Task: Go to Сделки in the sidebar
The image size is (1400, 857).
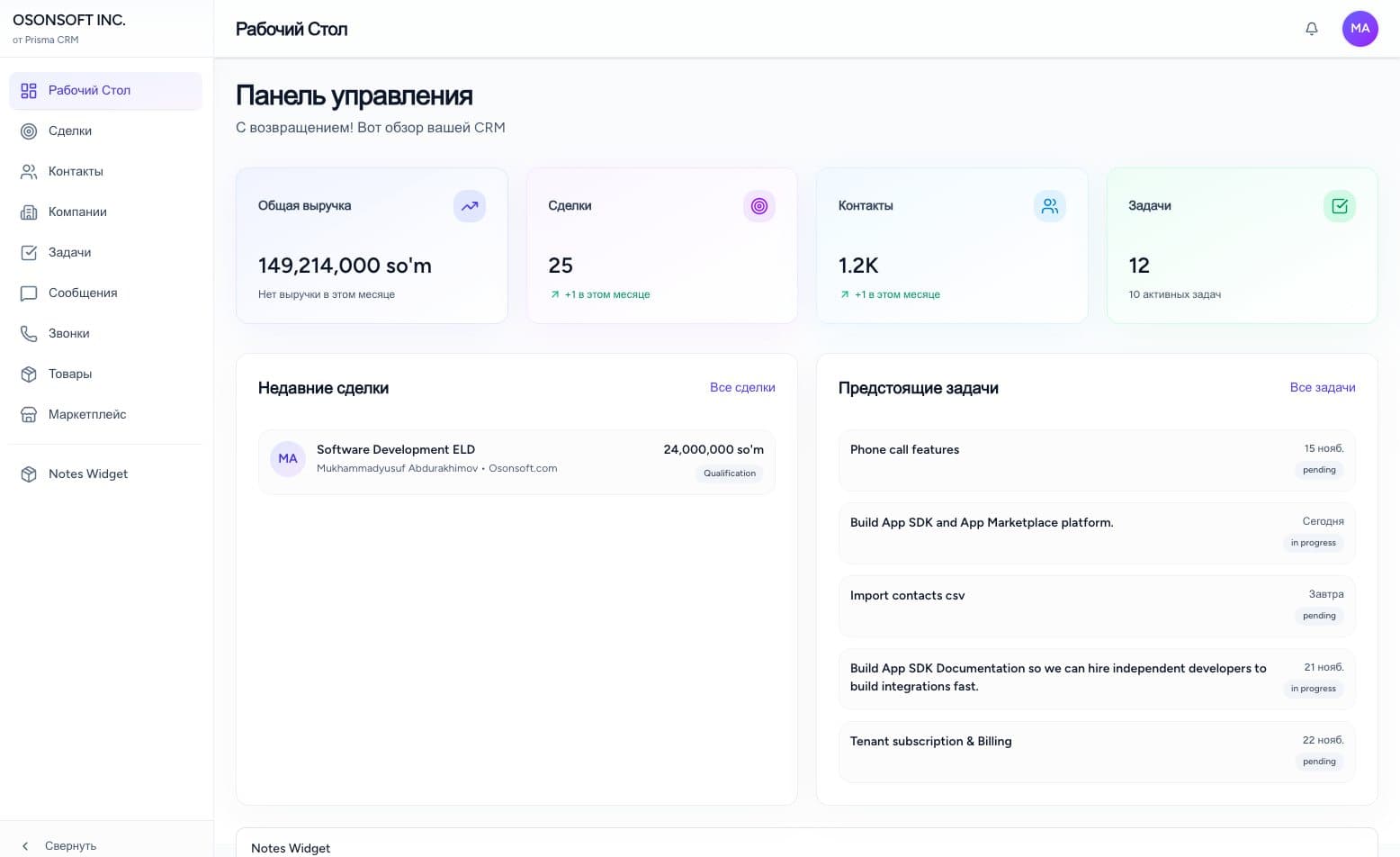Action: 70,131
